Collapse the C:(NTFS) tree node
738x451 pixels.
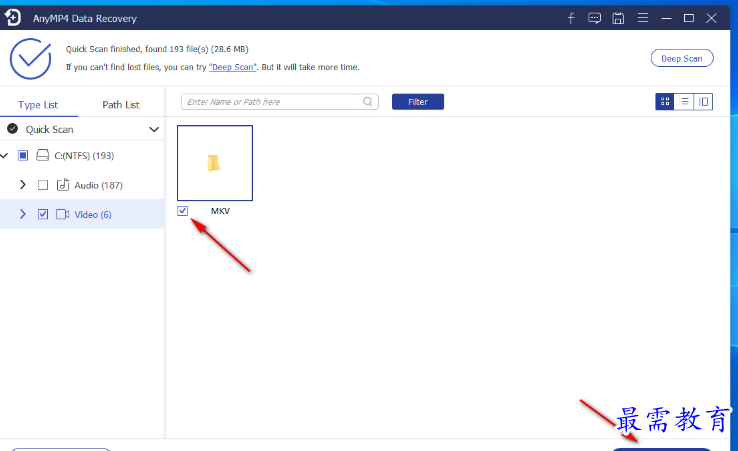[x=4, y=155]
